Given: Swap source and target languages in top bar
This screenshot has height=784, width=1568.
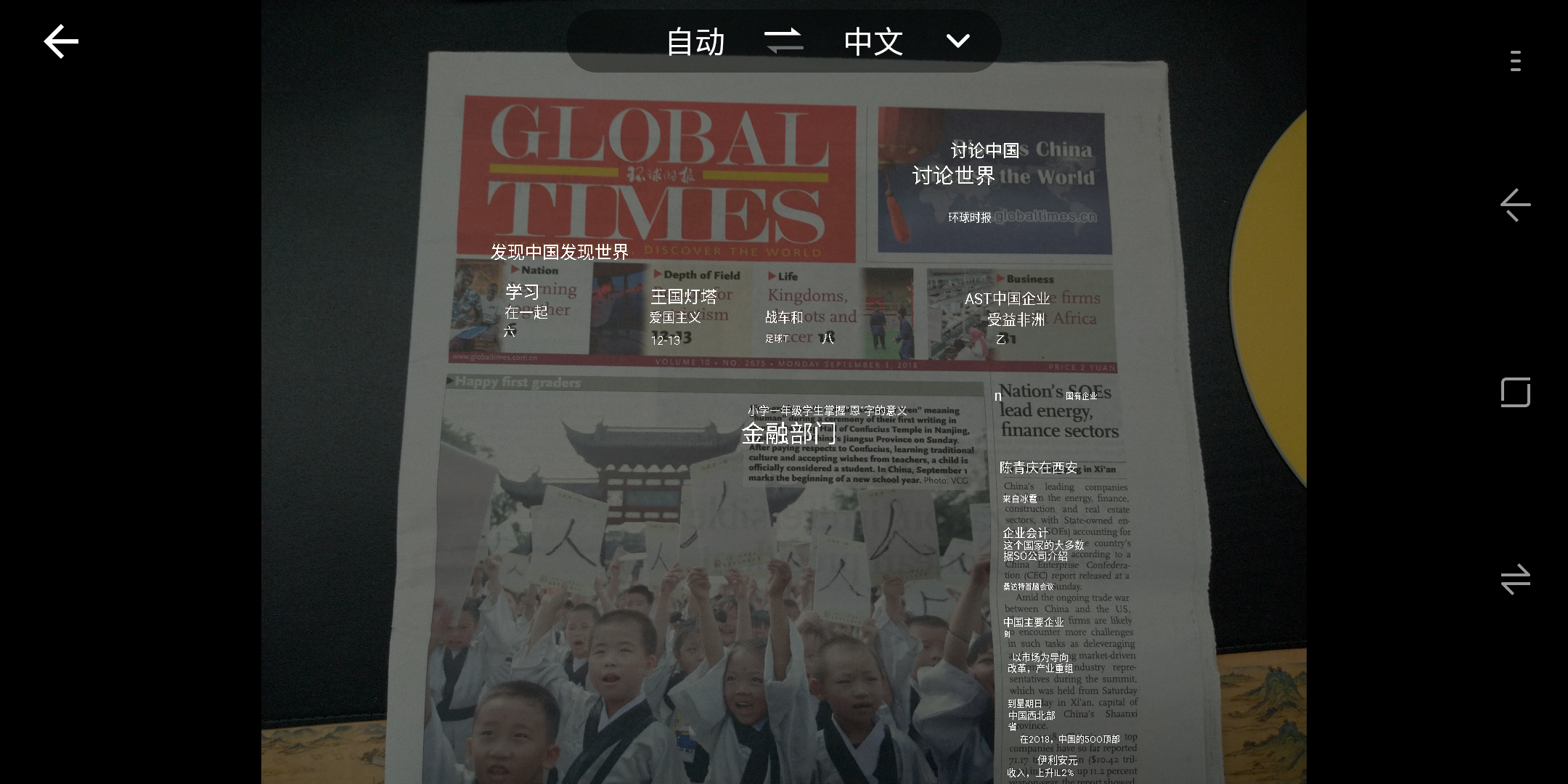Looking at the screenshot, I should pyautogui.click(x=783, y=41).
